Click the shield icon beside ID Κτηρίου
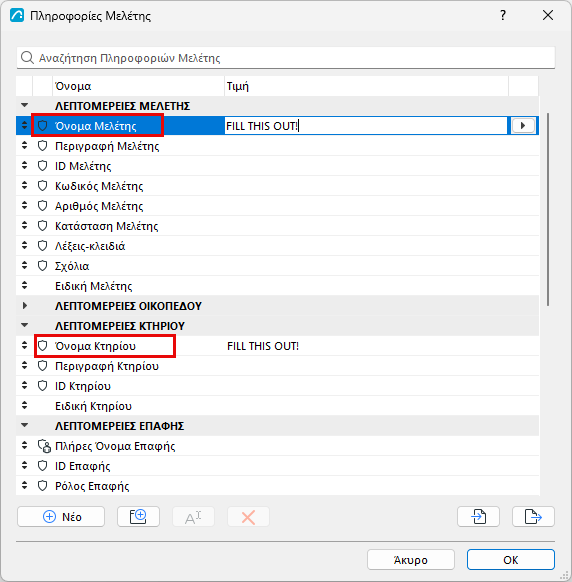Screen dimensions: 572x582 [x=43, y=386]
